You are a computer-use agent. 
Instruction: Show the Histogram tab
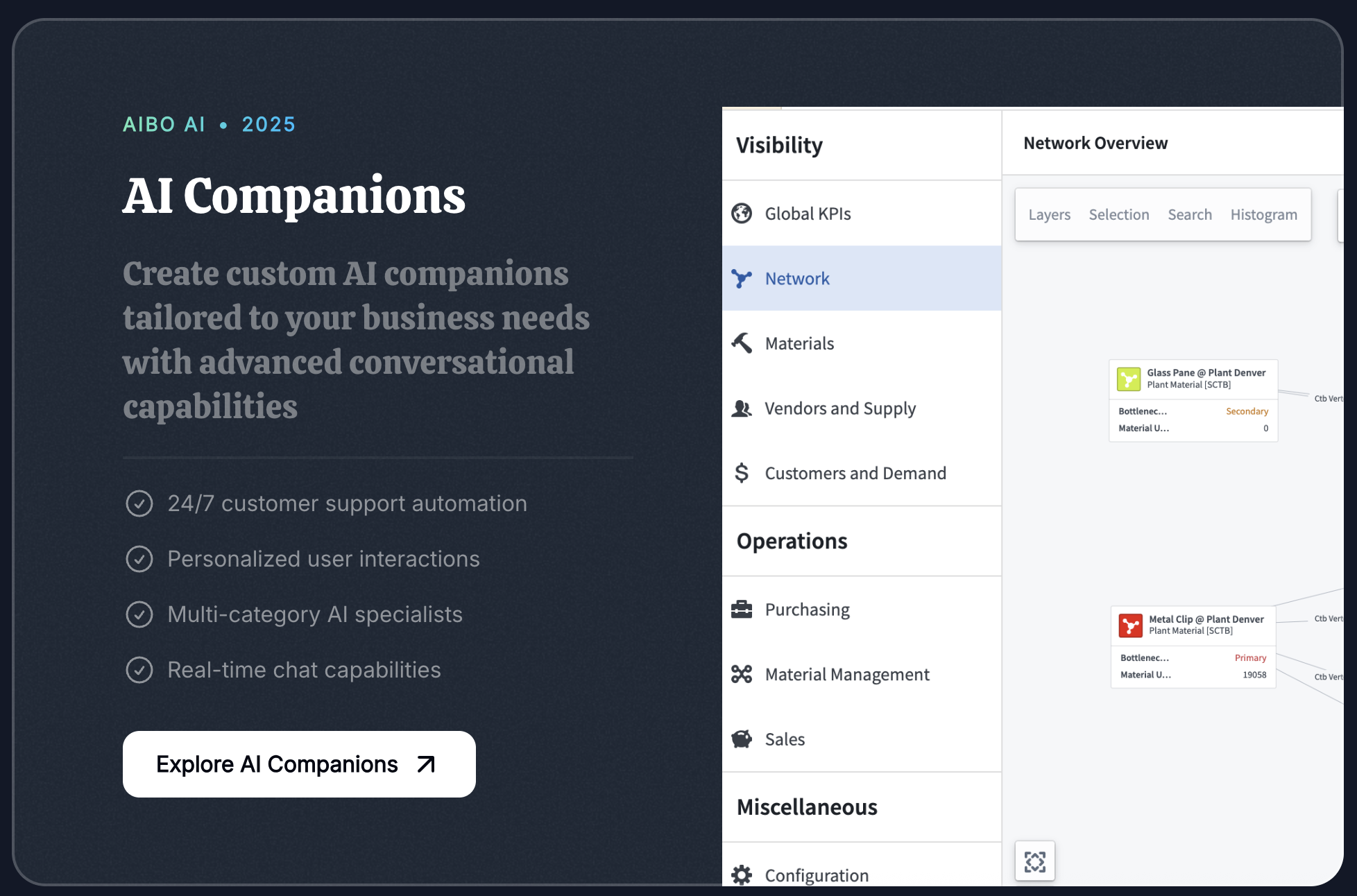[x=1263, y=215]
